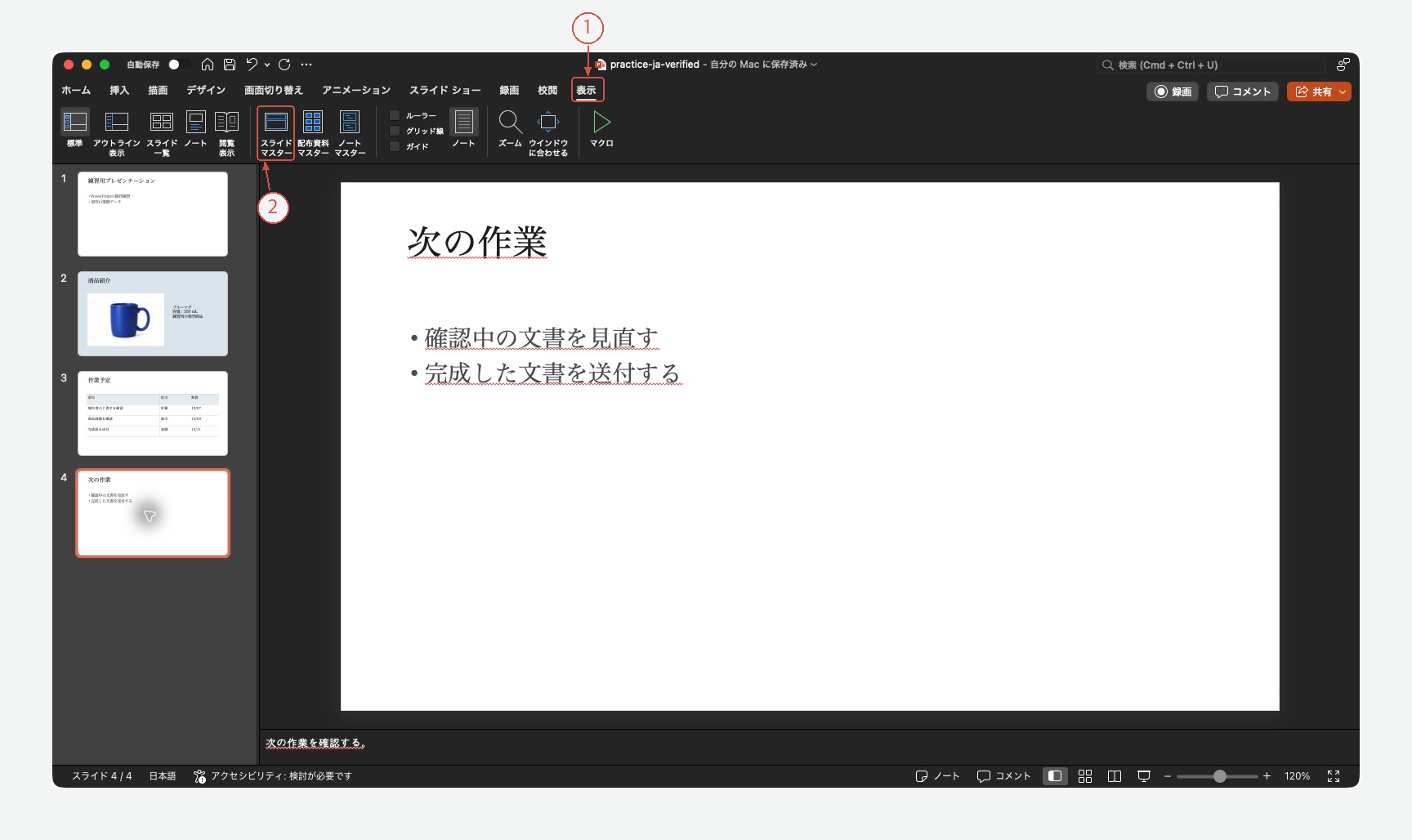Click the Zoom (ズーム) magnifier tool

tap(510, 129)
